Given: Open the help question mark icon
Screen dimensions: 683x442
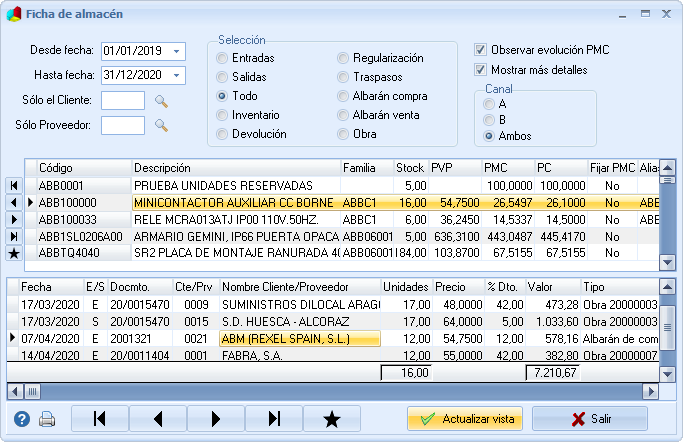Looking at the screenshot, I should [22, 419].
